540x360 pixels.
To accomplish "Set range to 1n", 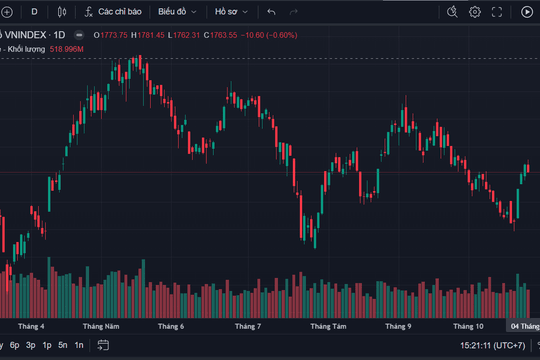I will point(79,345).
